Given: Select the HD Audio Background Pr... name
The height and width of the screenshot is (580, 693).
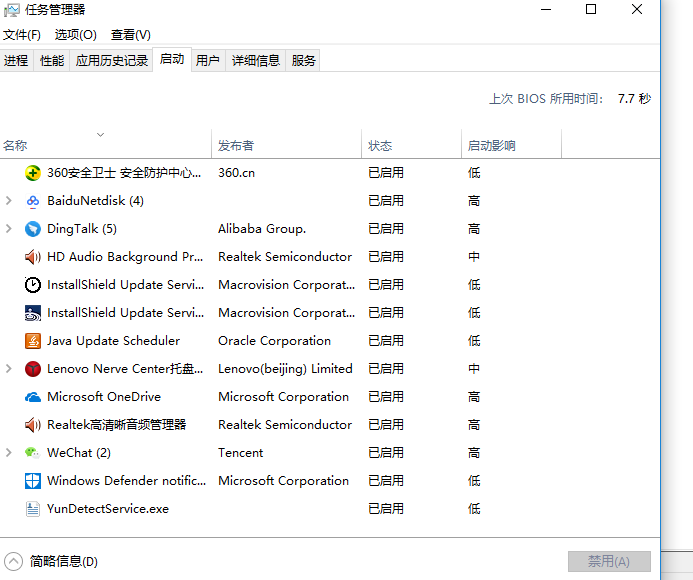Looking at the screenshot, I should [x=125, y=257].
